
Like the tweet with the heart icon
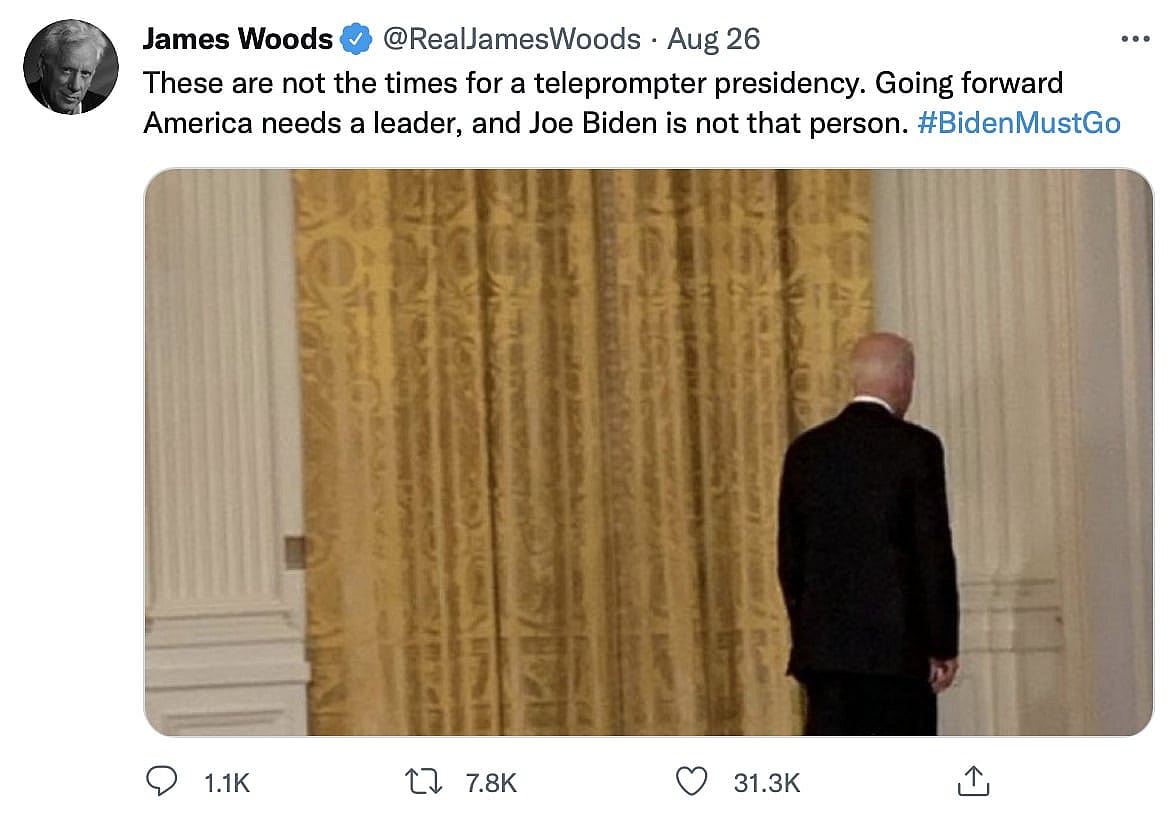(x=692, y=781)
